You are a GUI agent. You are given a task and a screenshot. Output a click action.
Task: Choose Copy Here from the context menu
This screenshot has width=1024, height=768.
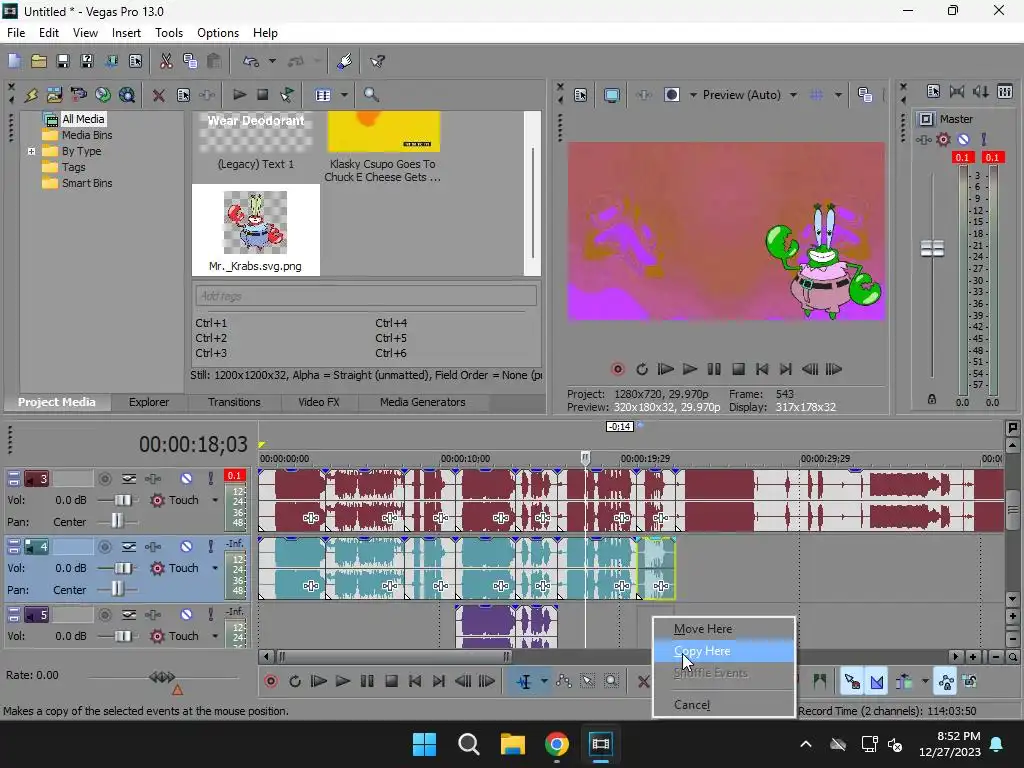(724, 651)
